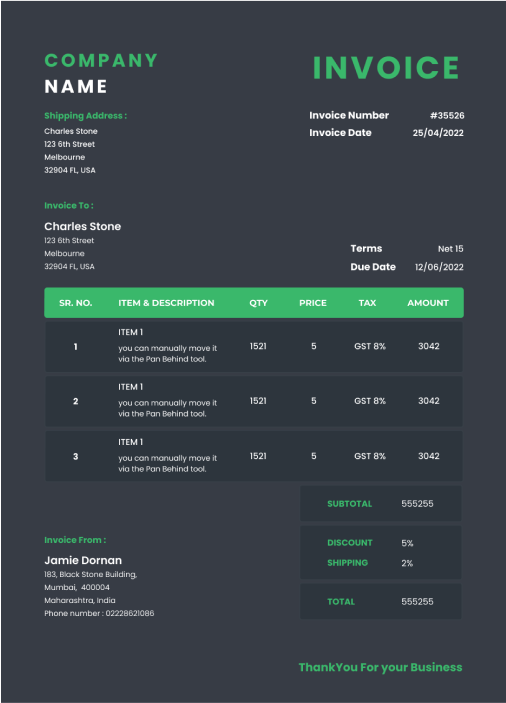This screenshot has width=506, height=703.
Task: Select quantity 1521 in row 3
Action: (258, 456)
